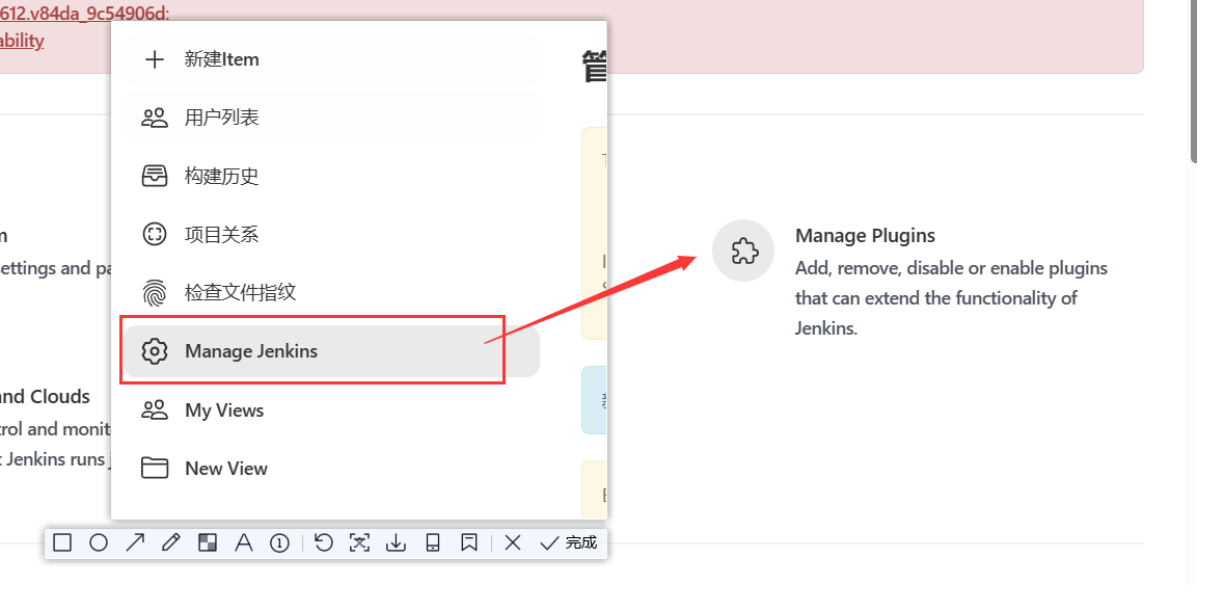Click the page vertical scrollbar thumb
The height and width of the screenshot is (593, 1213).
(1194, 81)
